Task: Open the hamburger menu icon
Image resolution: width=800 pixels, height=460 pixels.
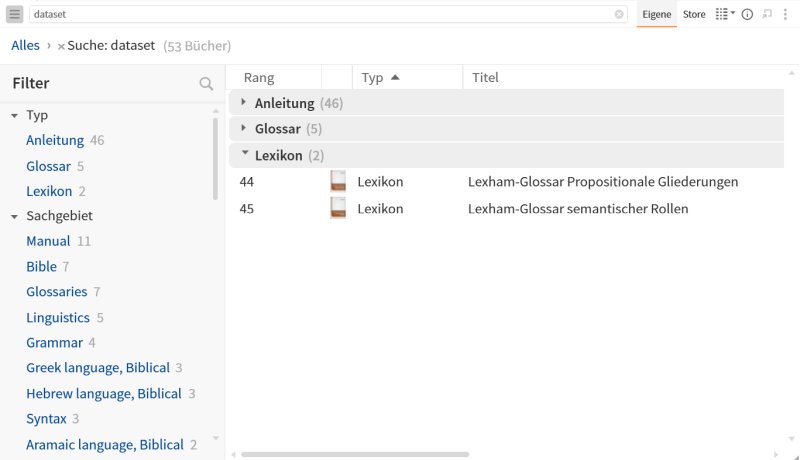Action: click(x=14, y=14)
